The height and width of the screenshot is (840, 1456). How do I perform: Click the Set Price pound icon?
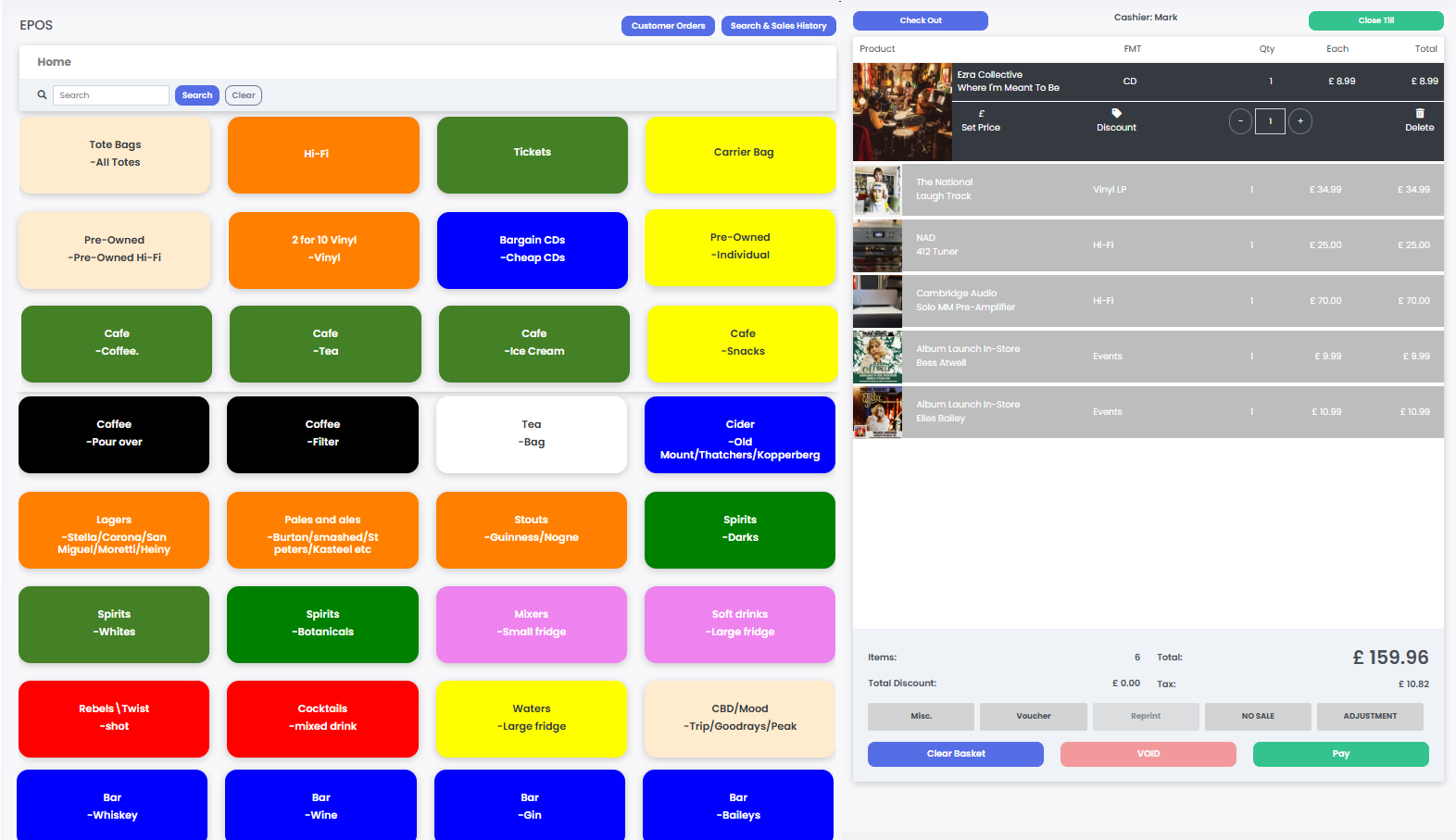click(x=981, y=114)
